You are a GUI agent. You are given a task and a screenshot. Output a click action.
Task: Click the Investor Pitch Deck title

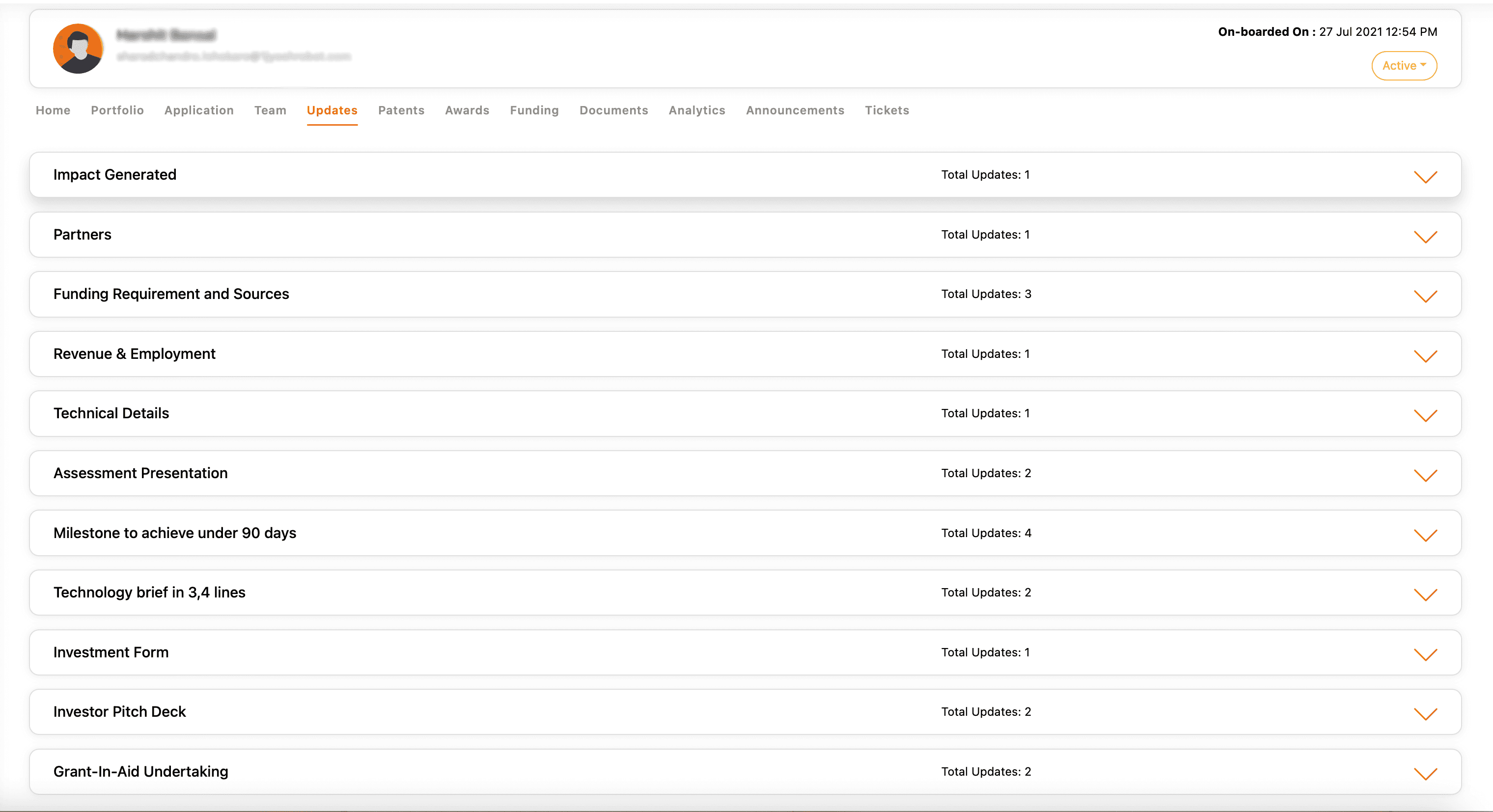click(119, 712)
